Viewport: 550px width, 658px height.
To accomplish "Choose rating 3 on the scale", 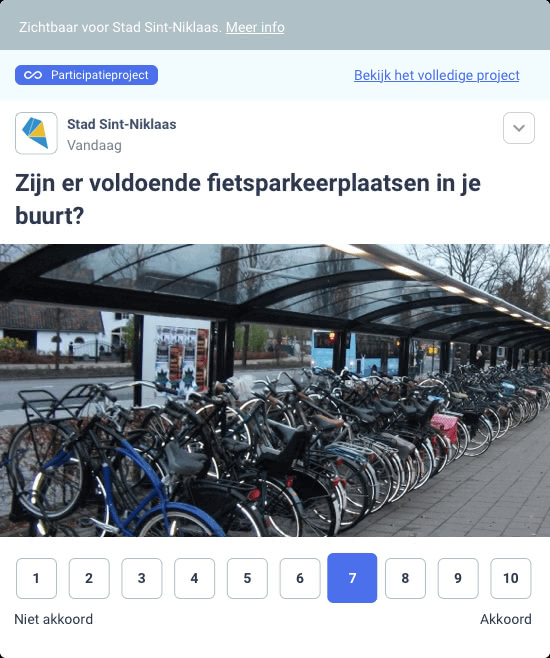I will (x=142, y=578).
